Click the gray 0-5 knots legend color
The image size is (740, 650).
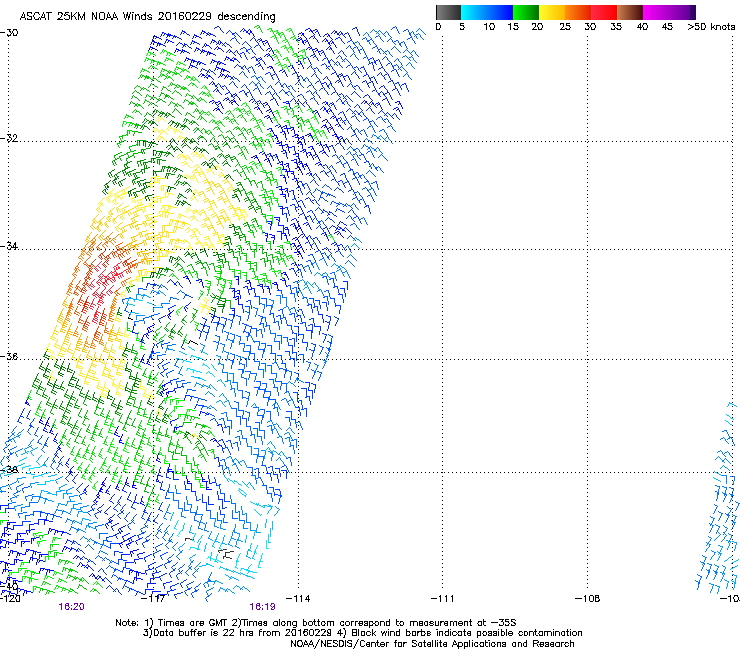448,12
